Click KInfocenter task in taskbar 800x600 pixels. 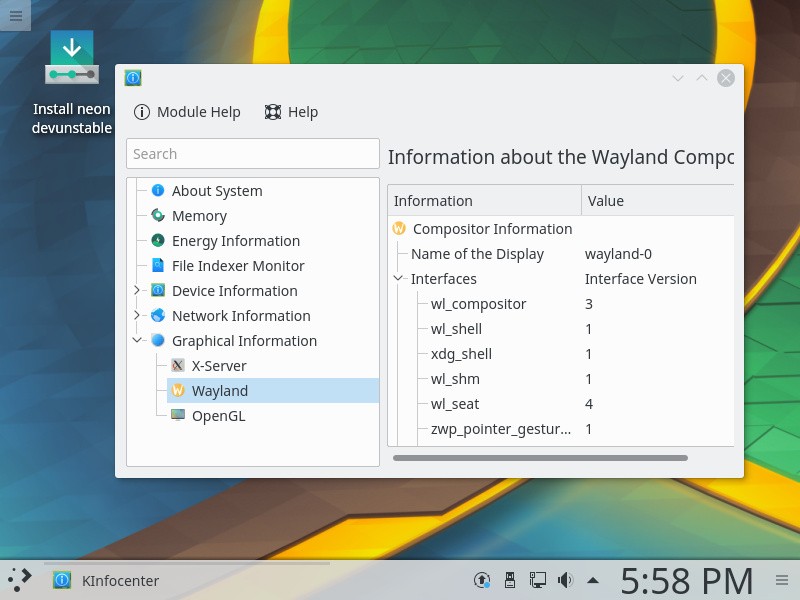[x=187, y=580]
